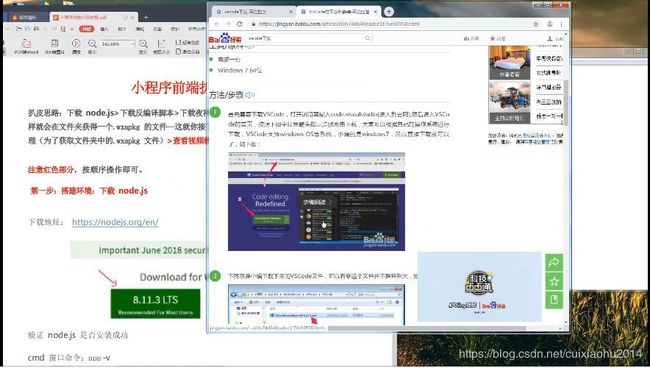Click the share link in Baidu header
The width and height of the screenshot is (650, 368).
tap(471, 39)
